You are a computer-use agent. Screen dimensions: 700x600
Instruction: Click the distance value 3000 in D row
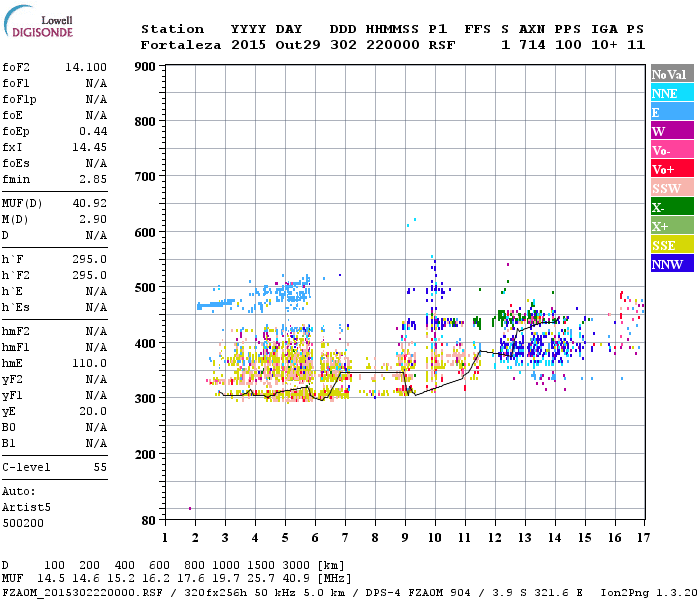tap(296, 565)
